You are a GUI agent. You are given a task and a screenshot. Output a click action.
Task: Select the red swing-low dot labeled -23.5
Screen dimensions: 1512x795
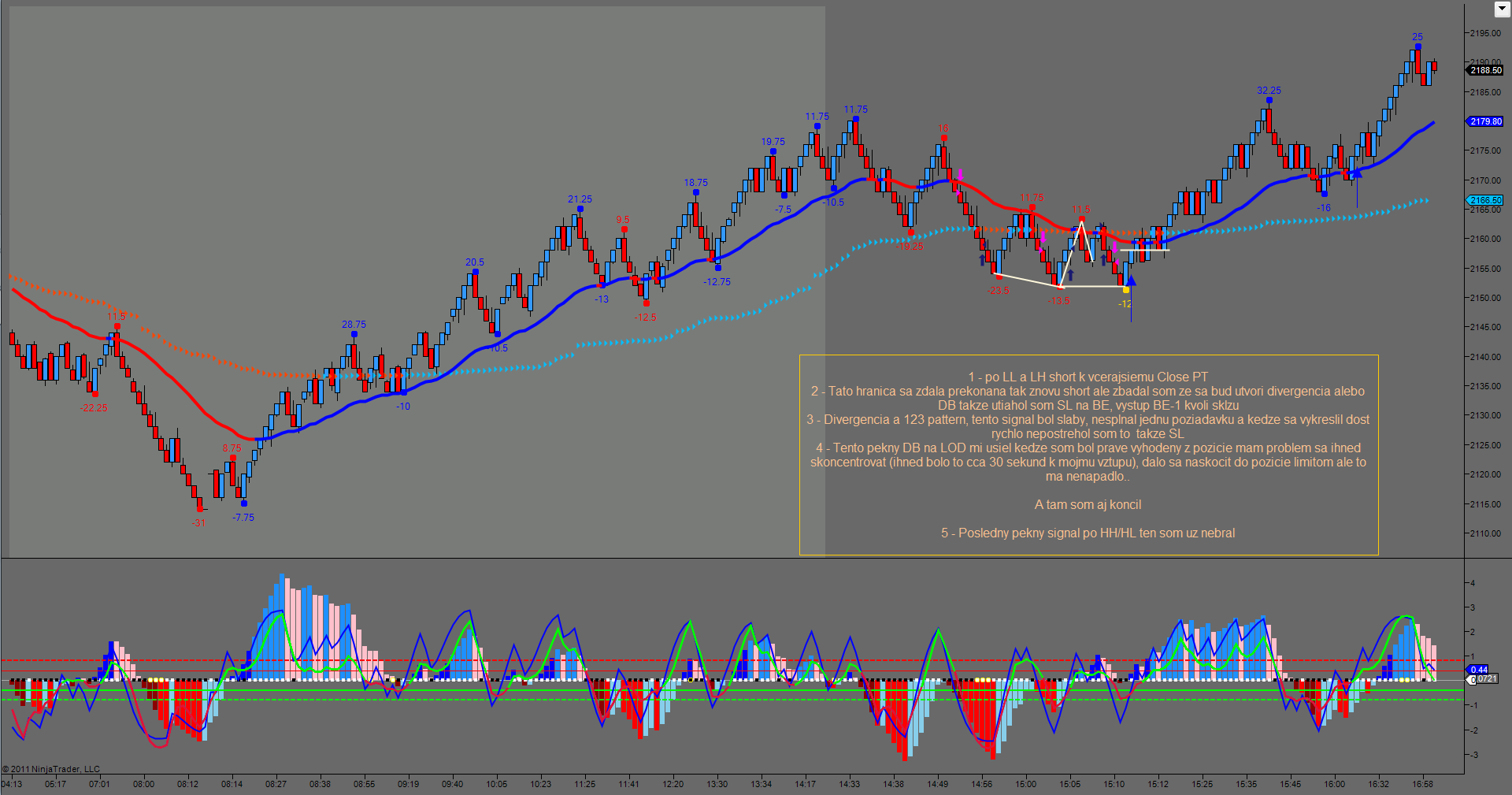click(999, 277)
